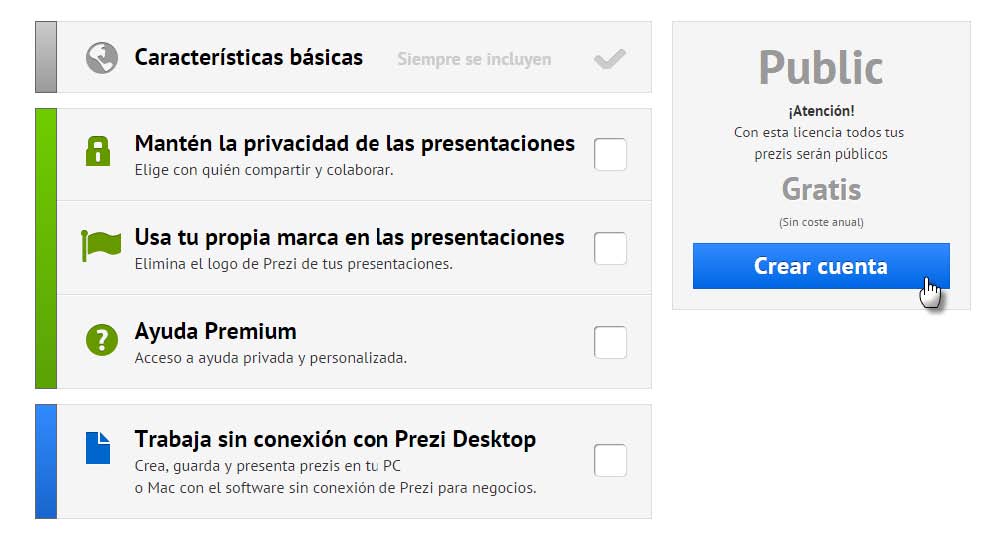Click the 'Características básicas' heading

[x=249, y=57]
